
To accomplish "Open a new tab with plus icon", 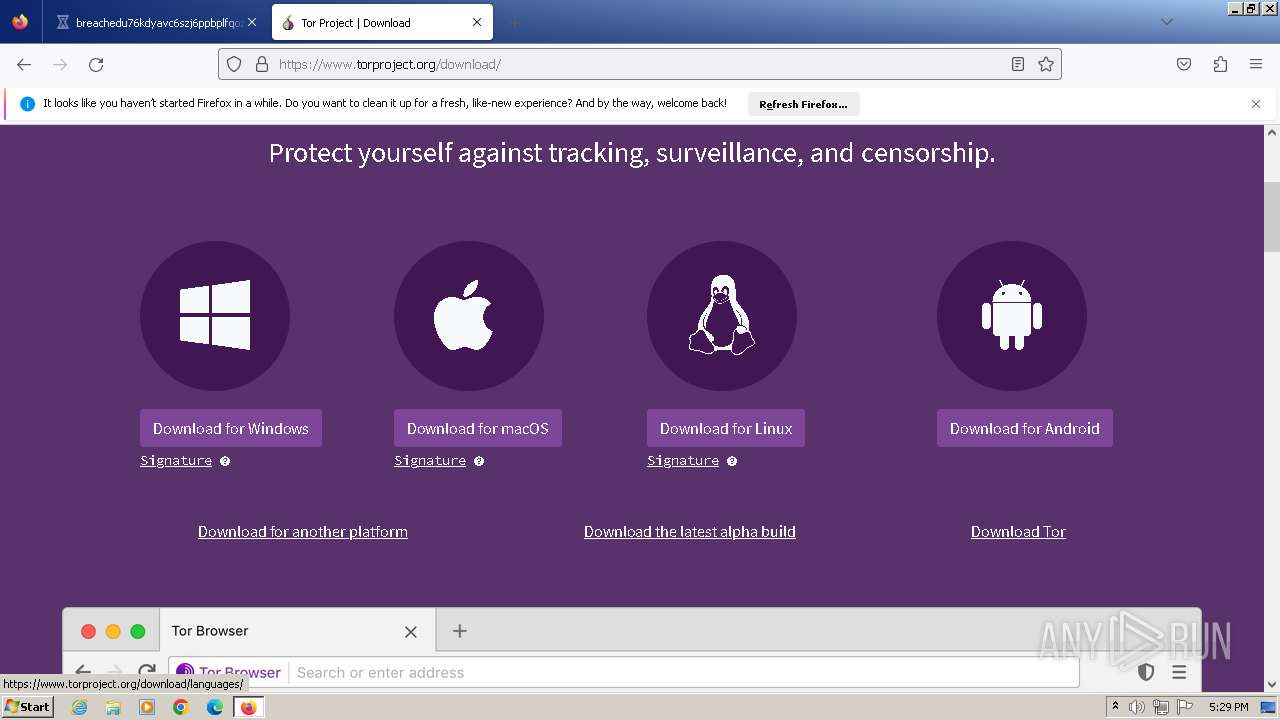I will pos(514,22).
